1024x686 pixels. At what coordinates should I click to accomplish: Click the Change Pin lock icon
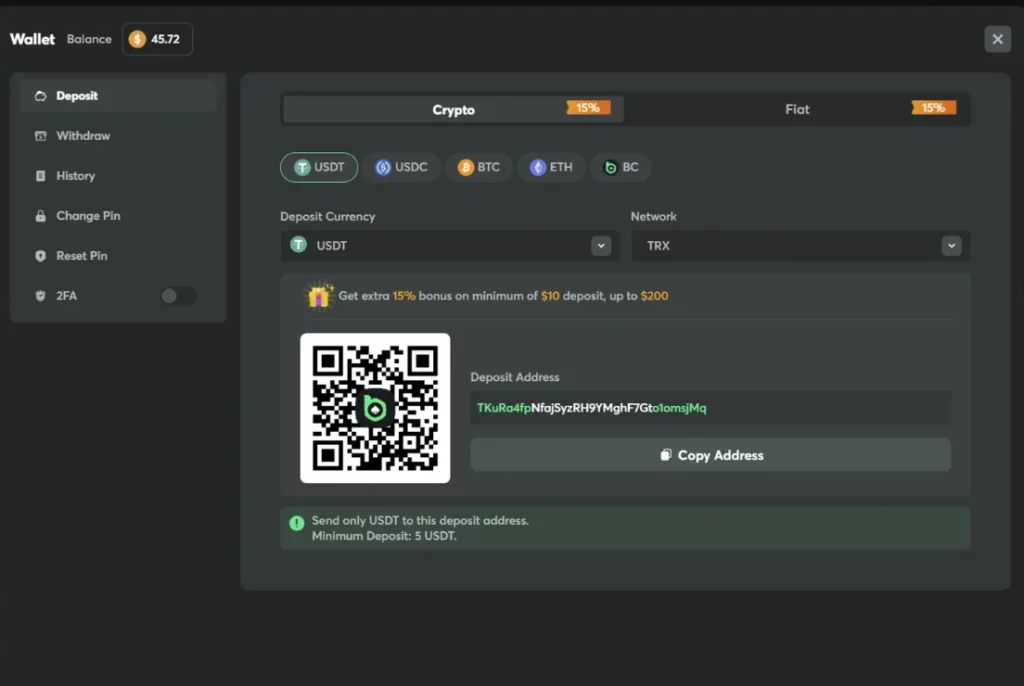point(40,216)
